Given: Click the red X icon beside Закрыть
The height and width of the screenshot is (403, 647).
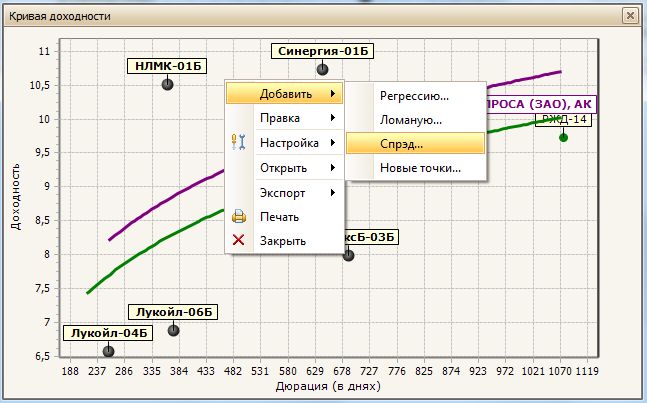Looking at the screenshot, I should [x=238, y=240].
